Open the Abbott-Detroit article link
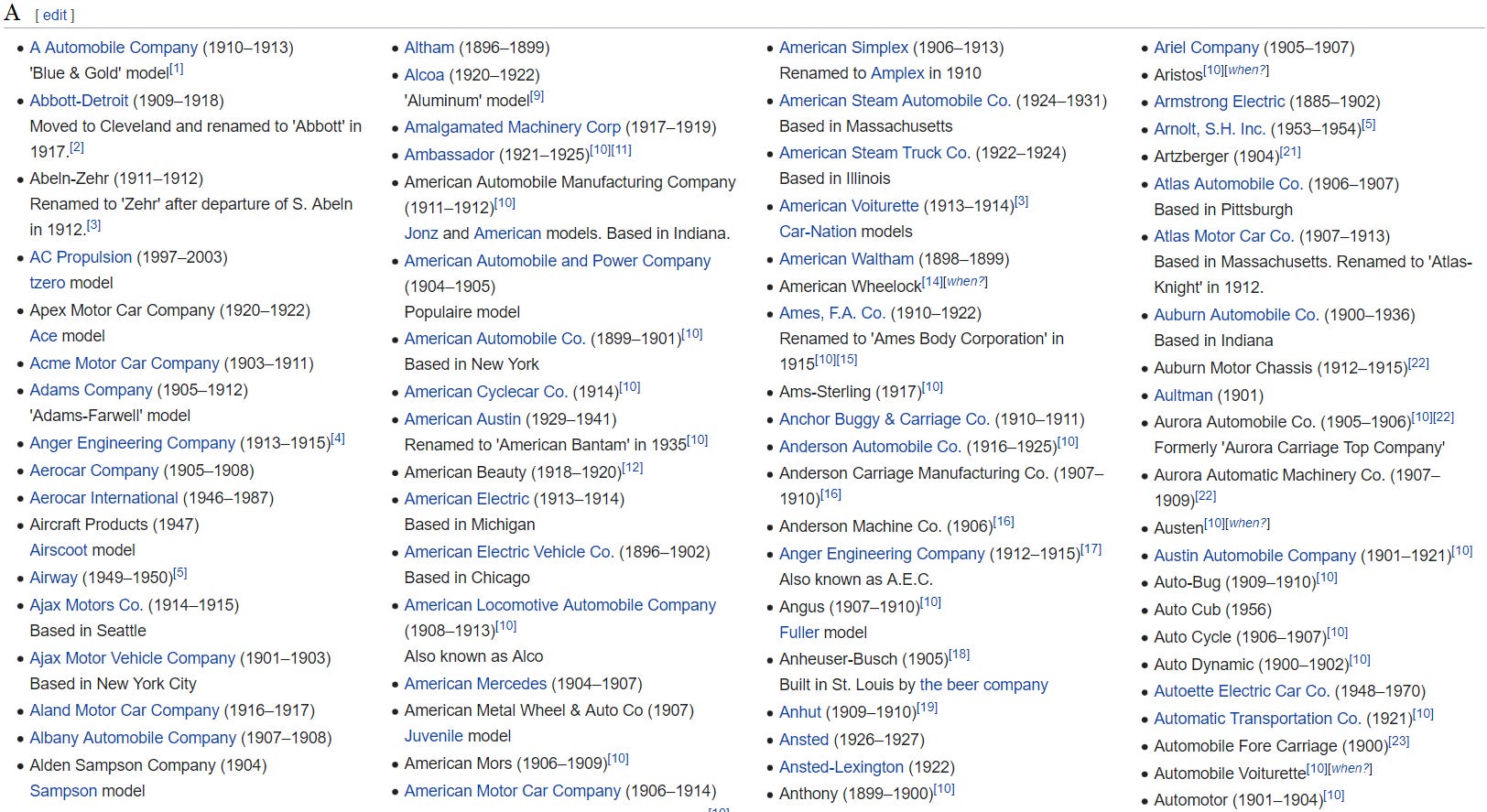This screenshot has height=812, width=1487. [x=79, y=101]
